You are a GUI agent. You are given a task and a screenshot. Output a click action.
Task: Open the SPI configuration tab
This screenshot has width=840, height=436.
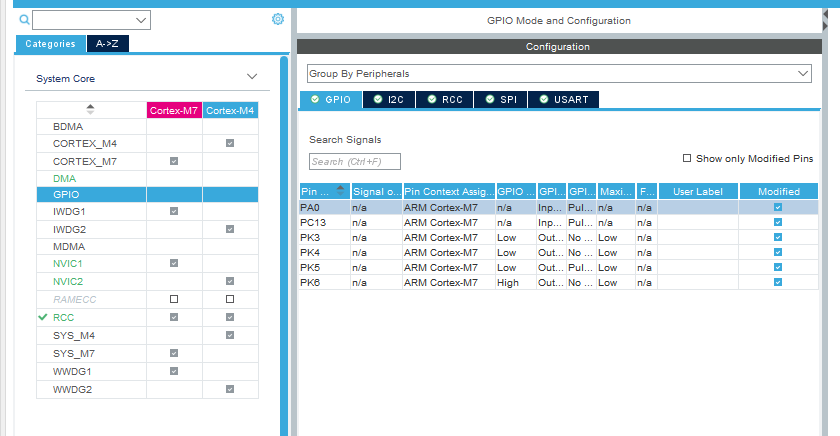coord(501,100)
